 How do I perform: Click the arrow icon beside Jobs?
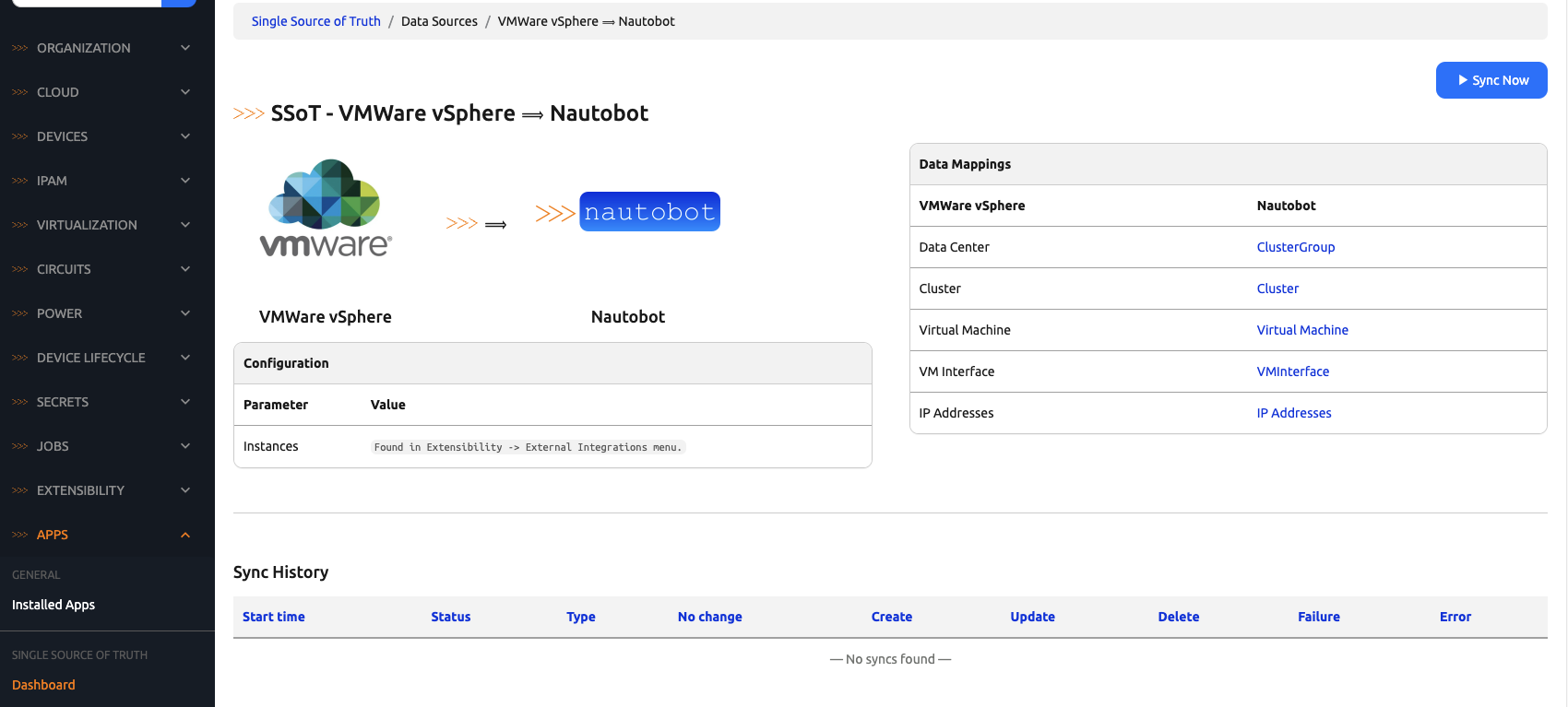[x=185, y=446]
